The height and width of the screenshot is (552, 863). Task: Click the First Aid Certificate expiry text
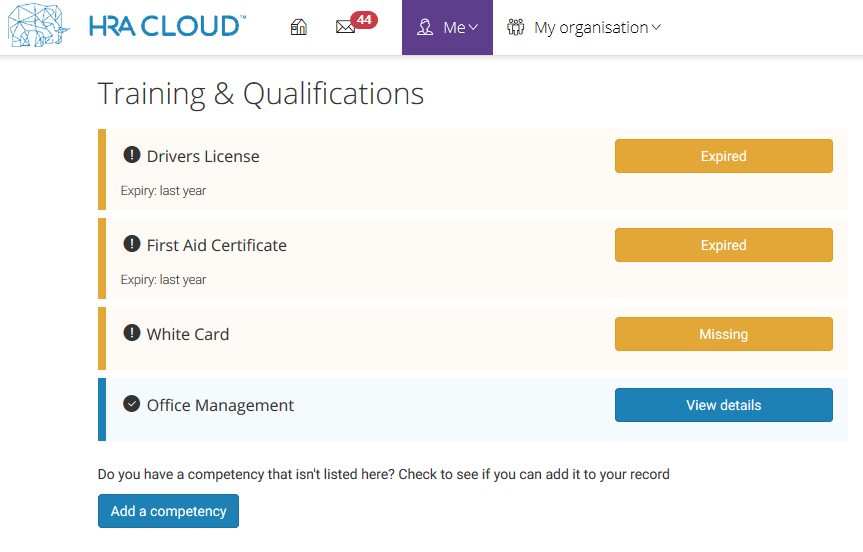[x=163, y=280]
